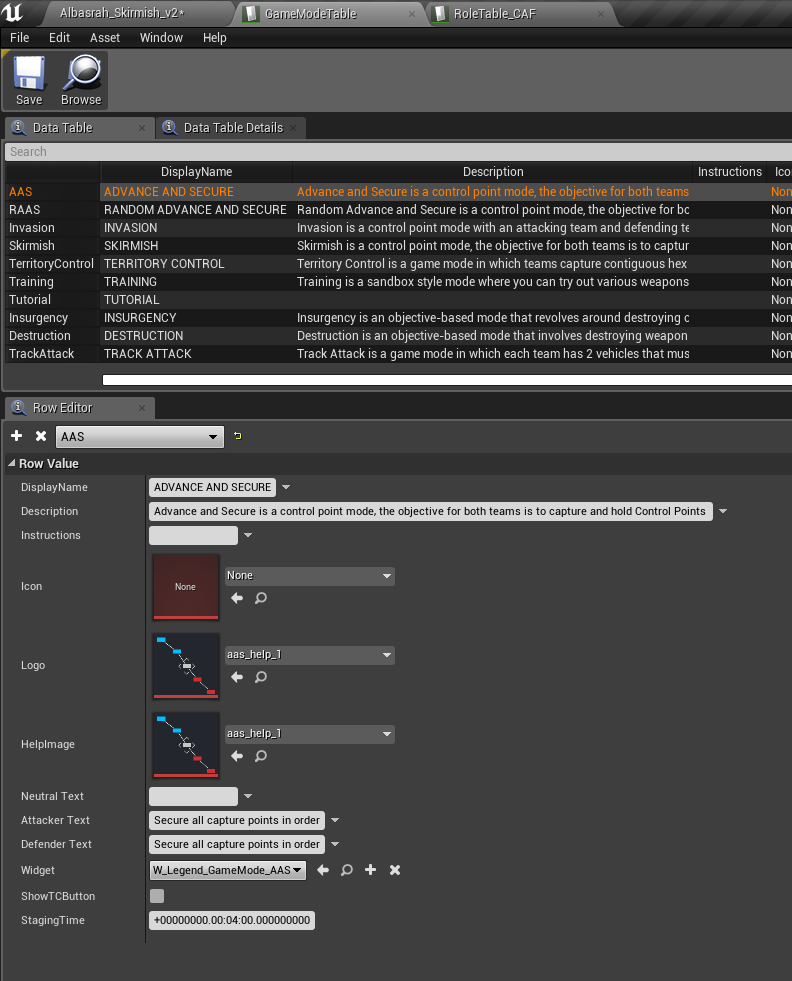
Task: Open the Icon asset dropdown showing None
Action: pyautogui.click(x=309, y=576)
